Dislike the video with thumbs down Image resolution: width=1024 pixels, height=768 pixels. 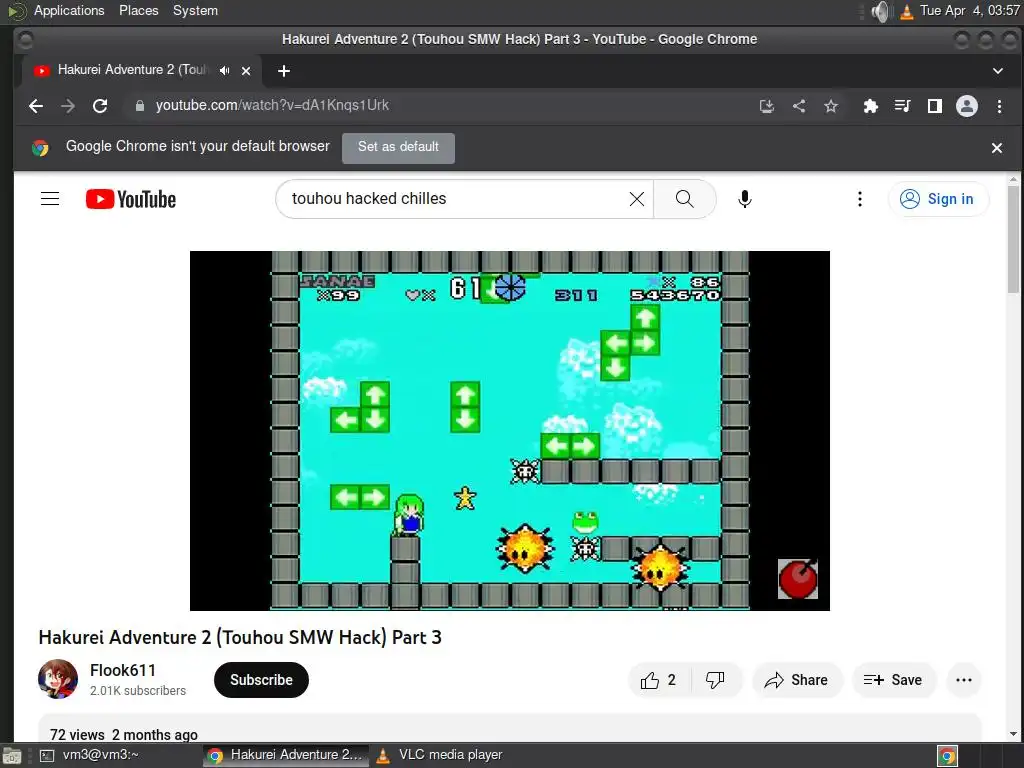tap(716, 680)
